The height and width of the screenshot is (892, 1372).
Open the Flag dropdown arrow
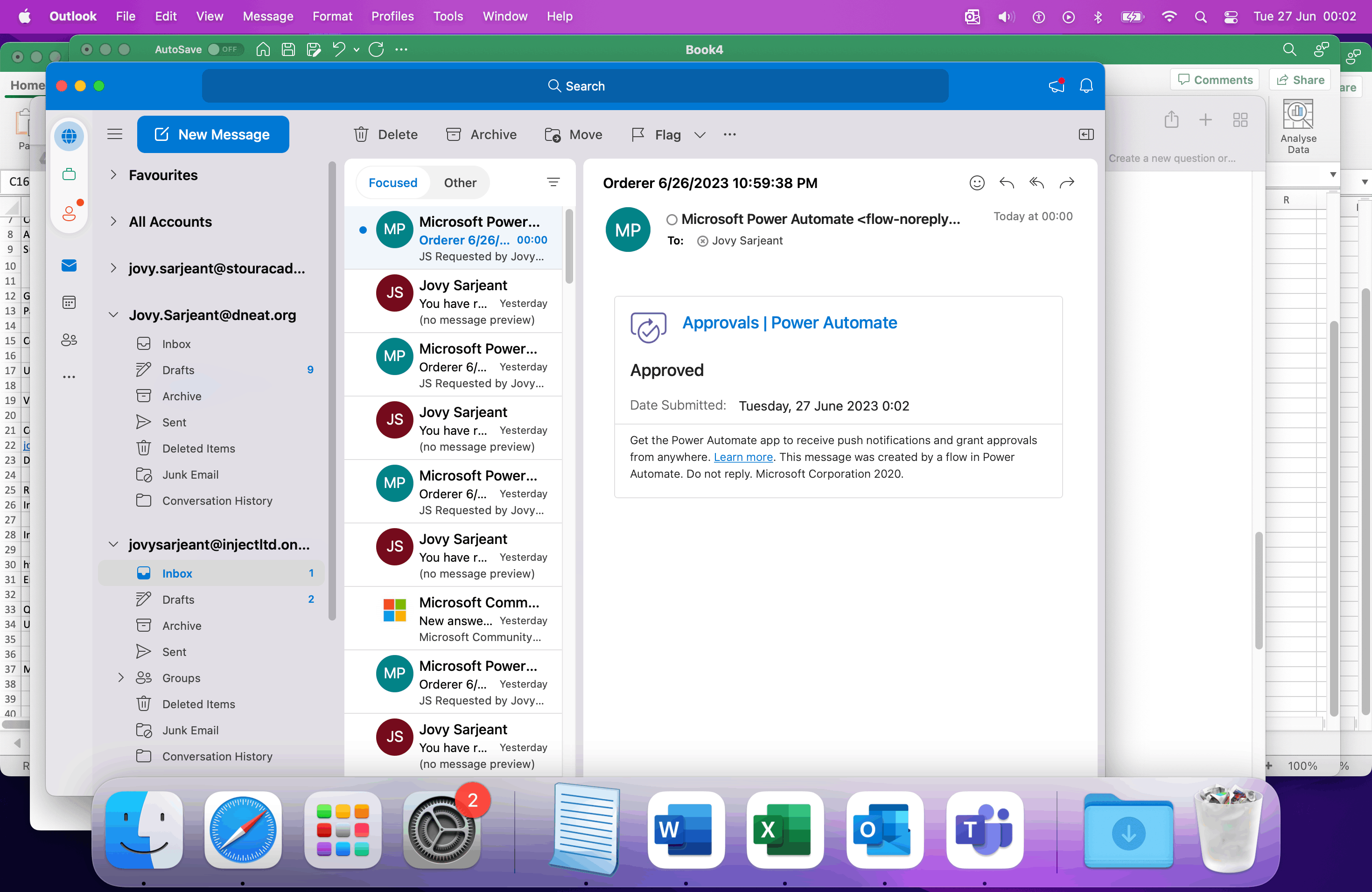coord(700,135)
